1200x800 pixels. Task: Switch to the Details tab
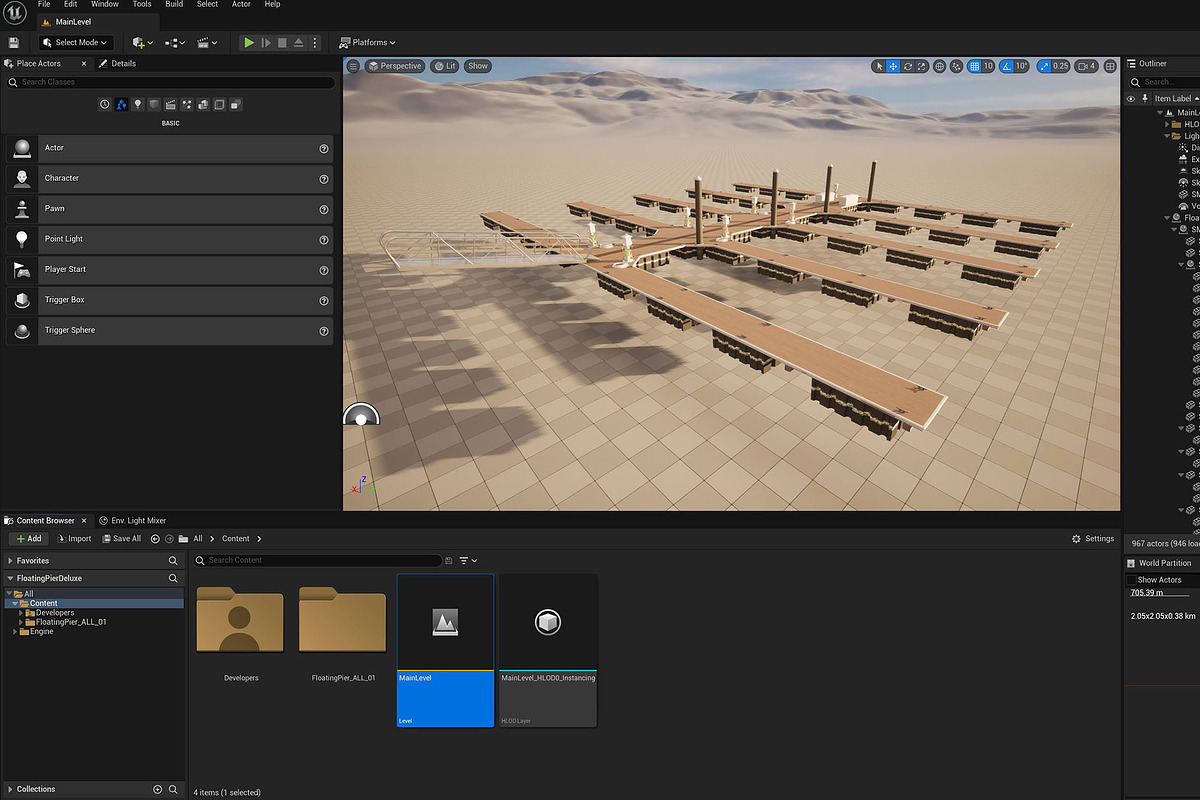click(118, 63)
